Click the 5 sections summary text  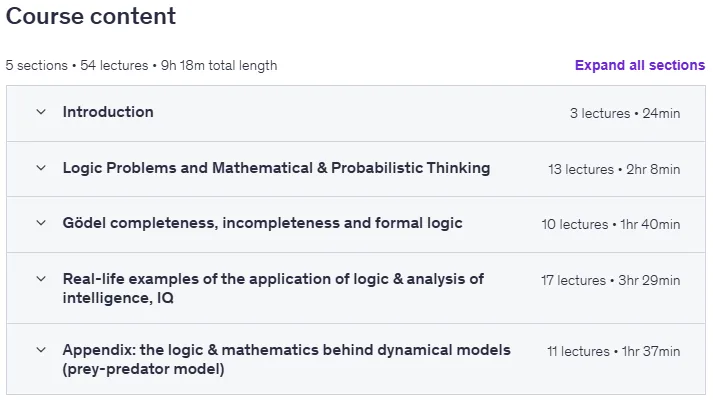[x=36, y=65]
